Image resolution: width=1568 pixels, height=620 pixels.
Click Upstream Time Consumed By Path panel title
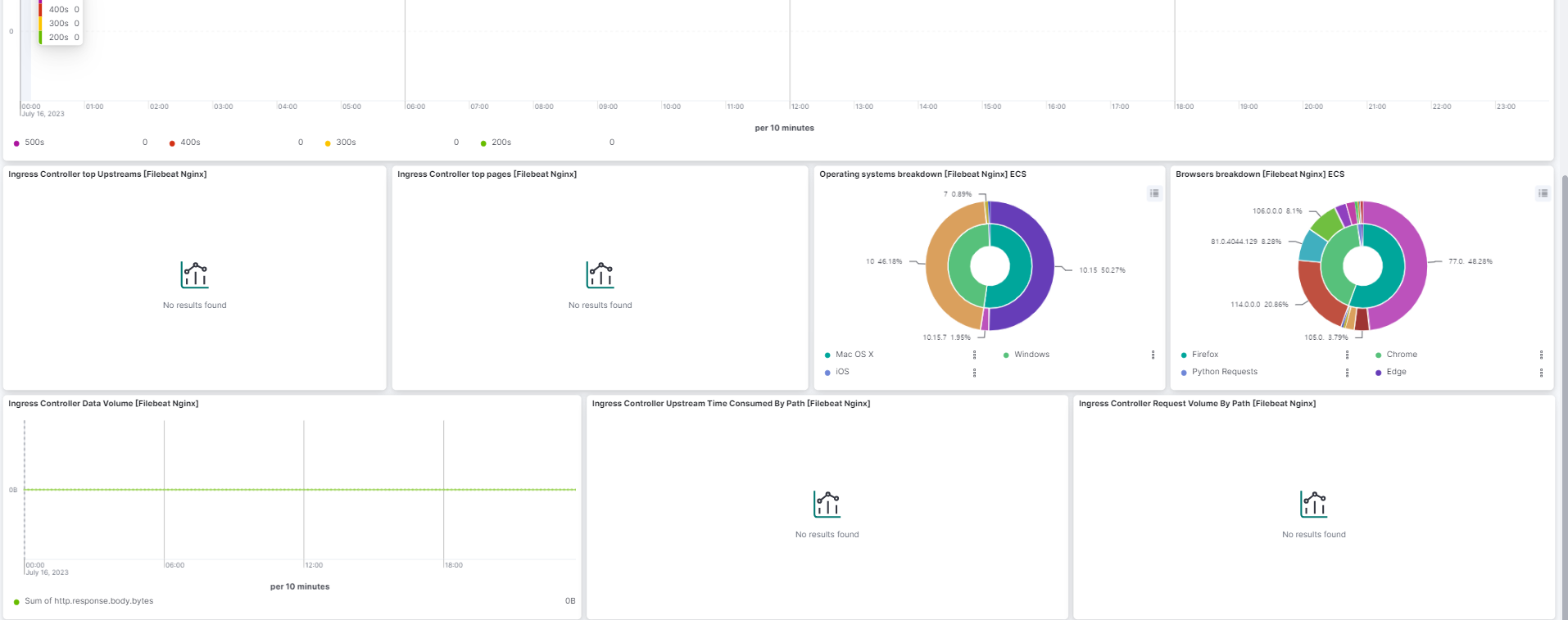pos(731,404)
